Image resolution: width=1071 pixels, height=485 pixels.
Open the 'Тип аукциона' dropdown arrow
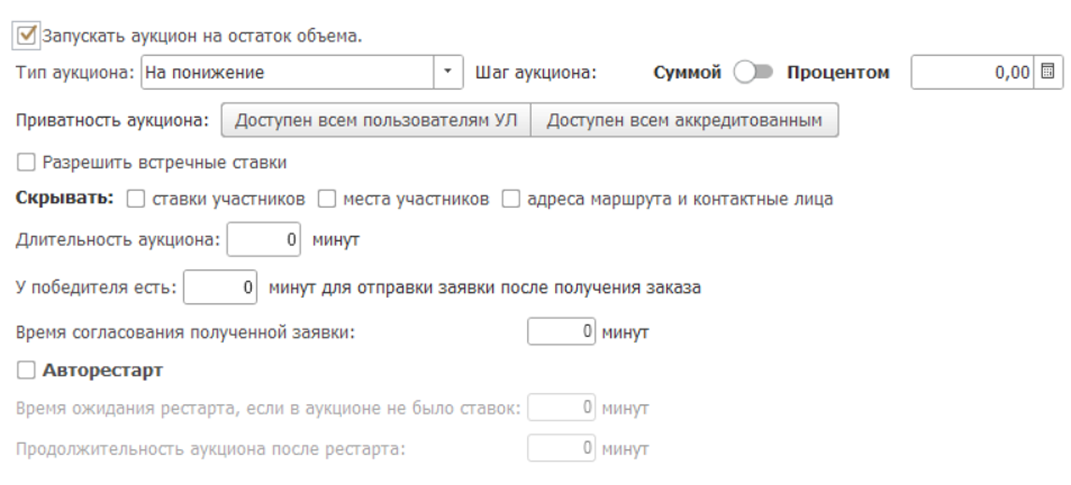pyautogui.click(x=447, y=72)
